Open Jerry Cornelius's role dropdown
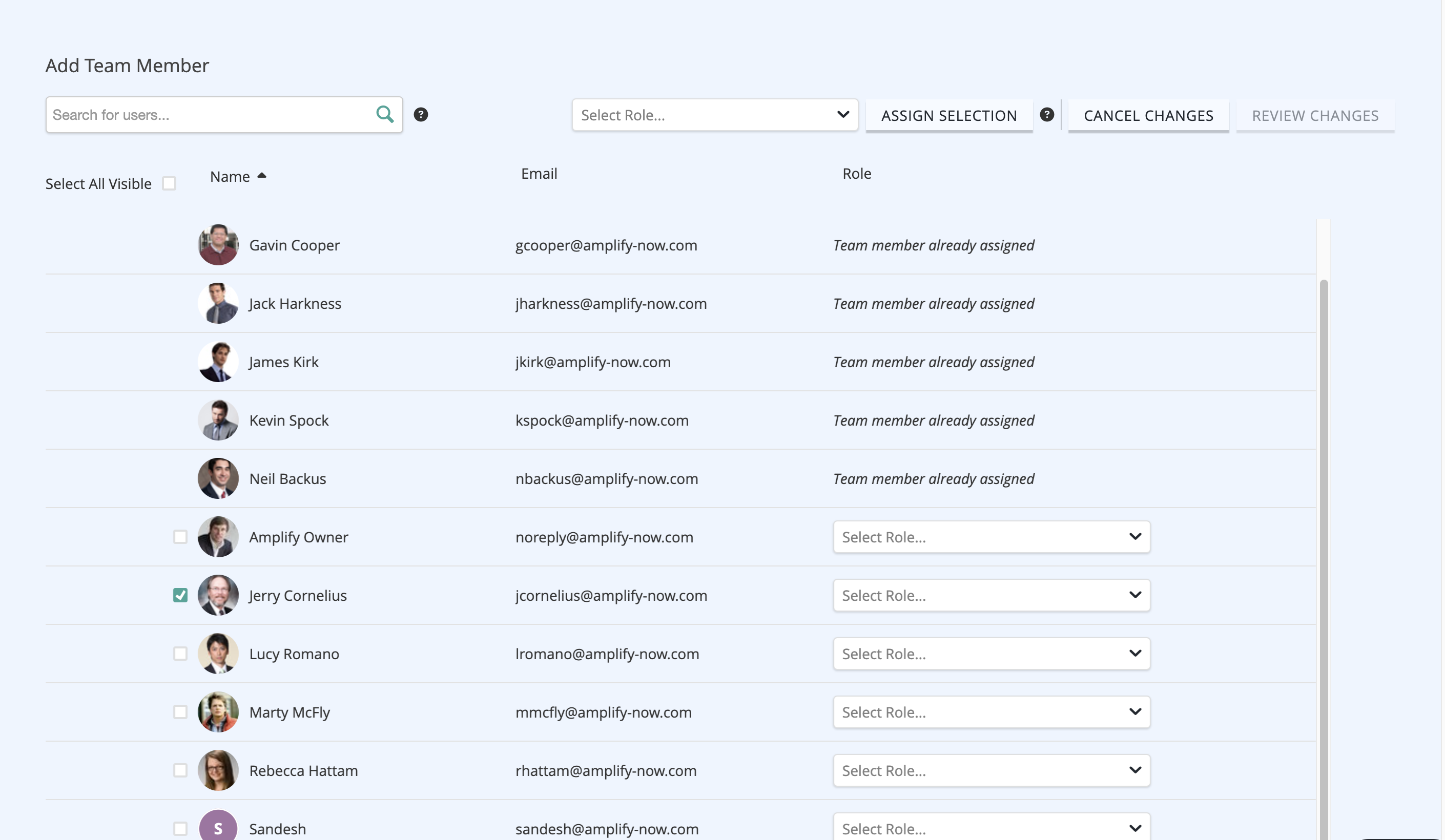Viewport: 1445px width, 840px height. tap(992, 595)
